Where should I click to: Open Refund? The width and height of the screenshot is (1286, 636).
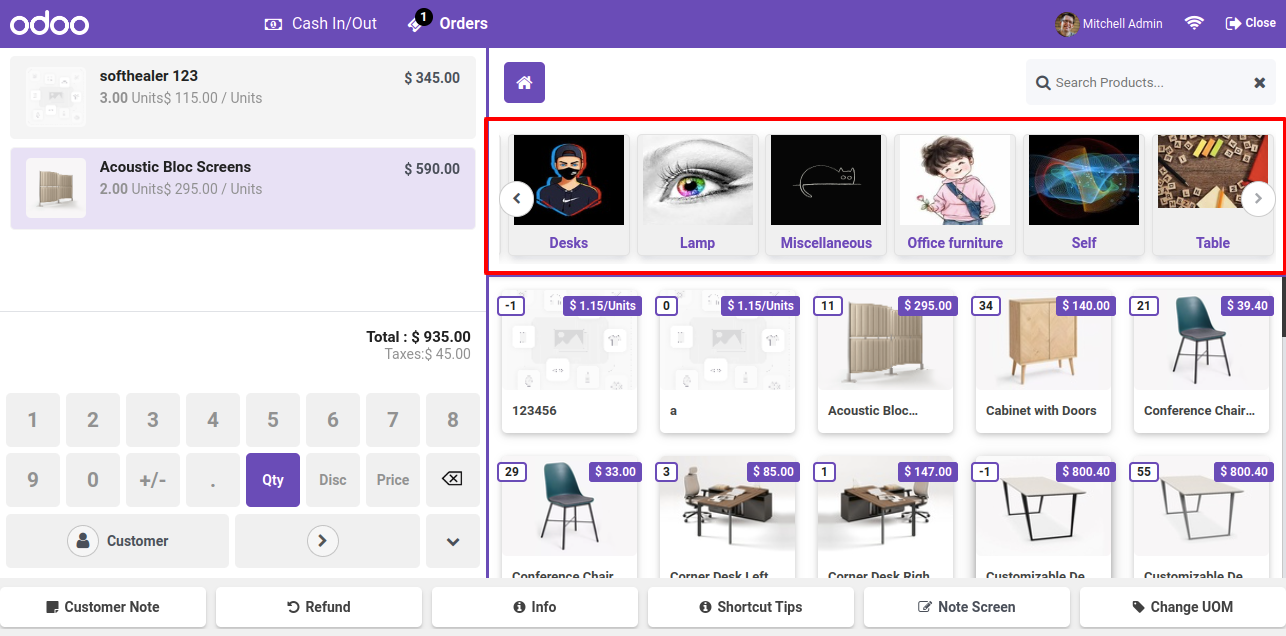(x=319, y=607)
